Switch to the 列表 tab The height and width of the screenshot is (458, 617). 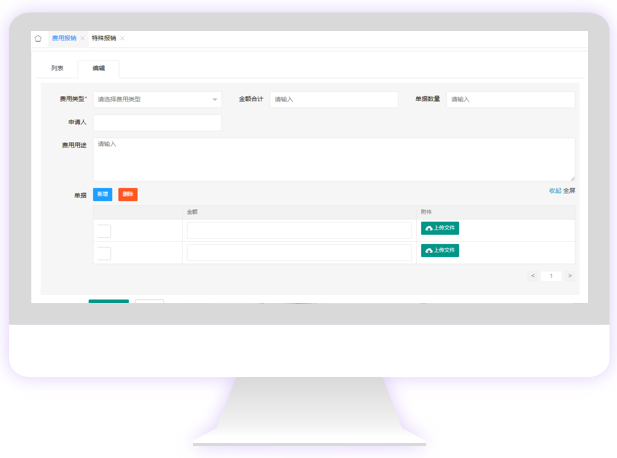tap(57, 68)
